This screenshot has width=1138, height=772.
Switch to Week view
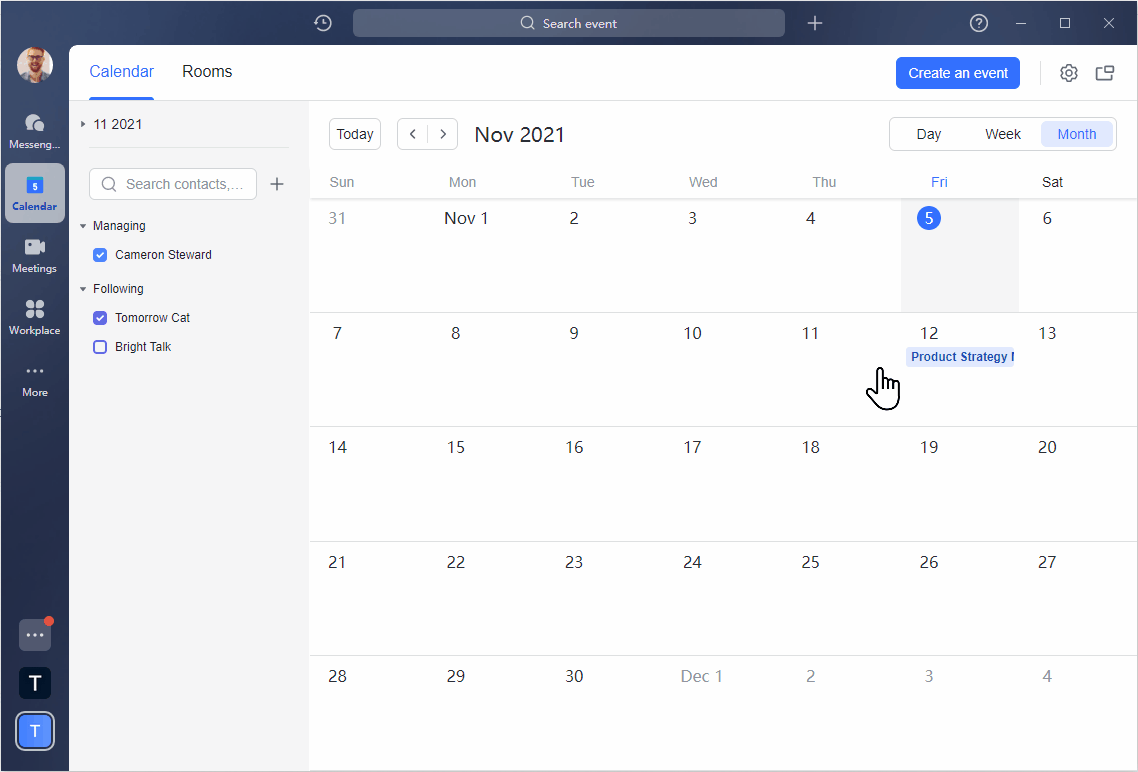(1002, 134)
